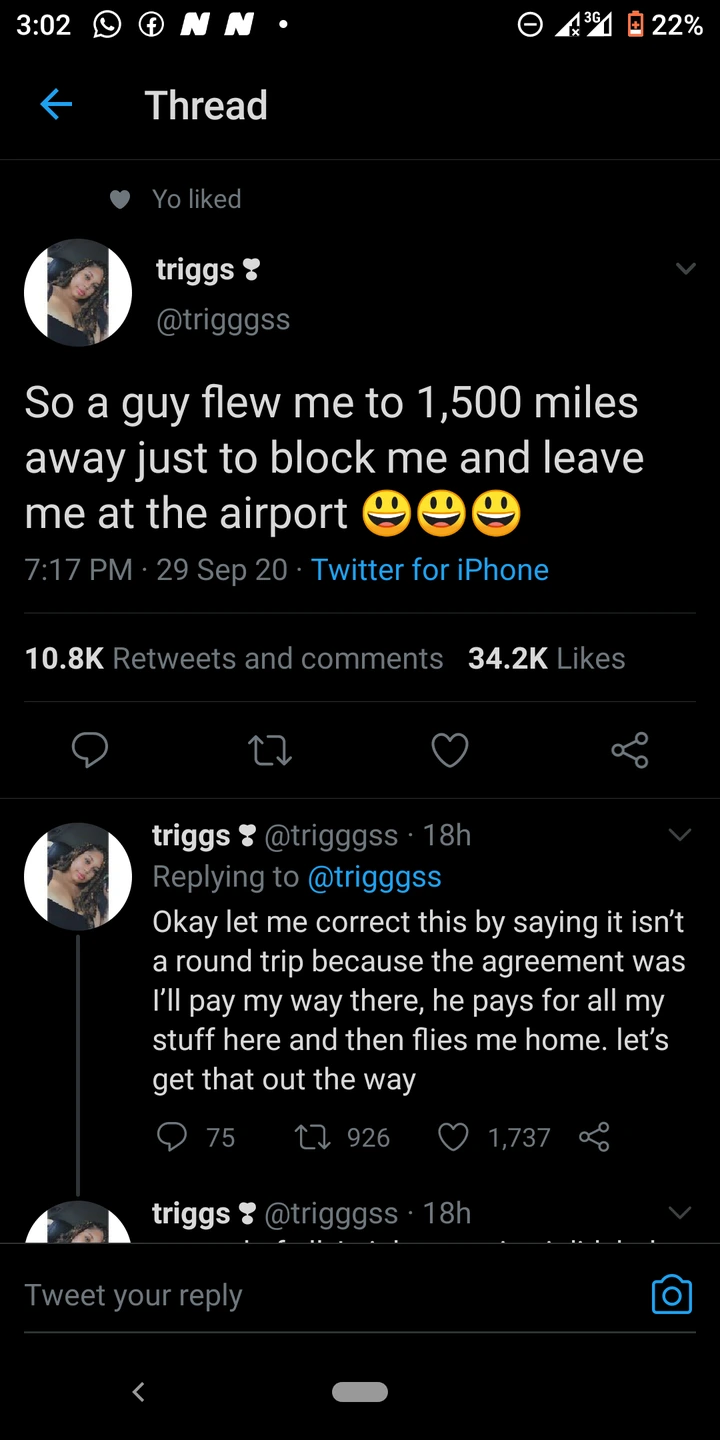
Task: Open the Twitter for iPhone link
Action: coord(430,570)
